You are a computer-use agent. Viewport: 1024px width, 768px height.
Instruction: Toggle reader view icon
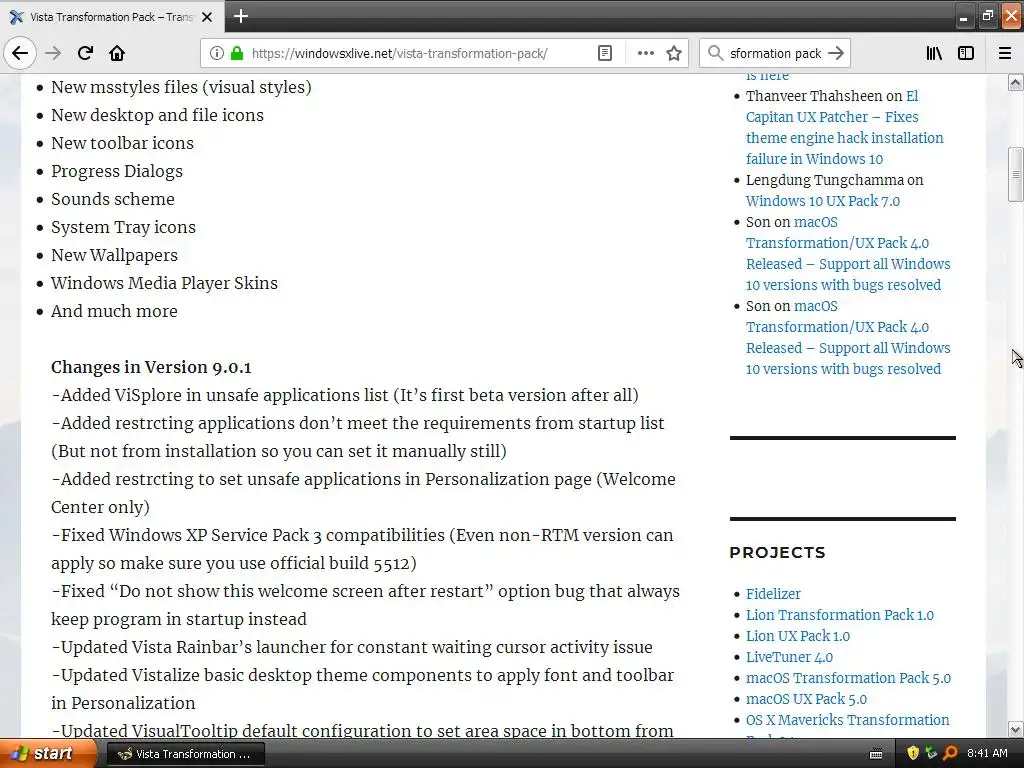[605, 53]
